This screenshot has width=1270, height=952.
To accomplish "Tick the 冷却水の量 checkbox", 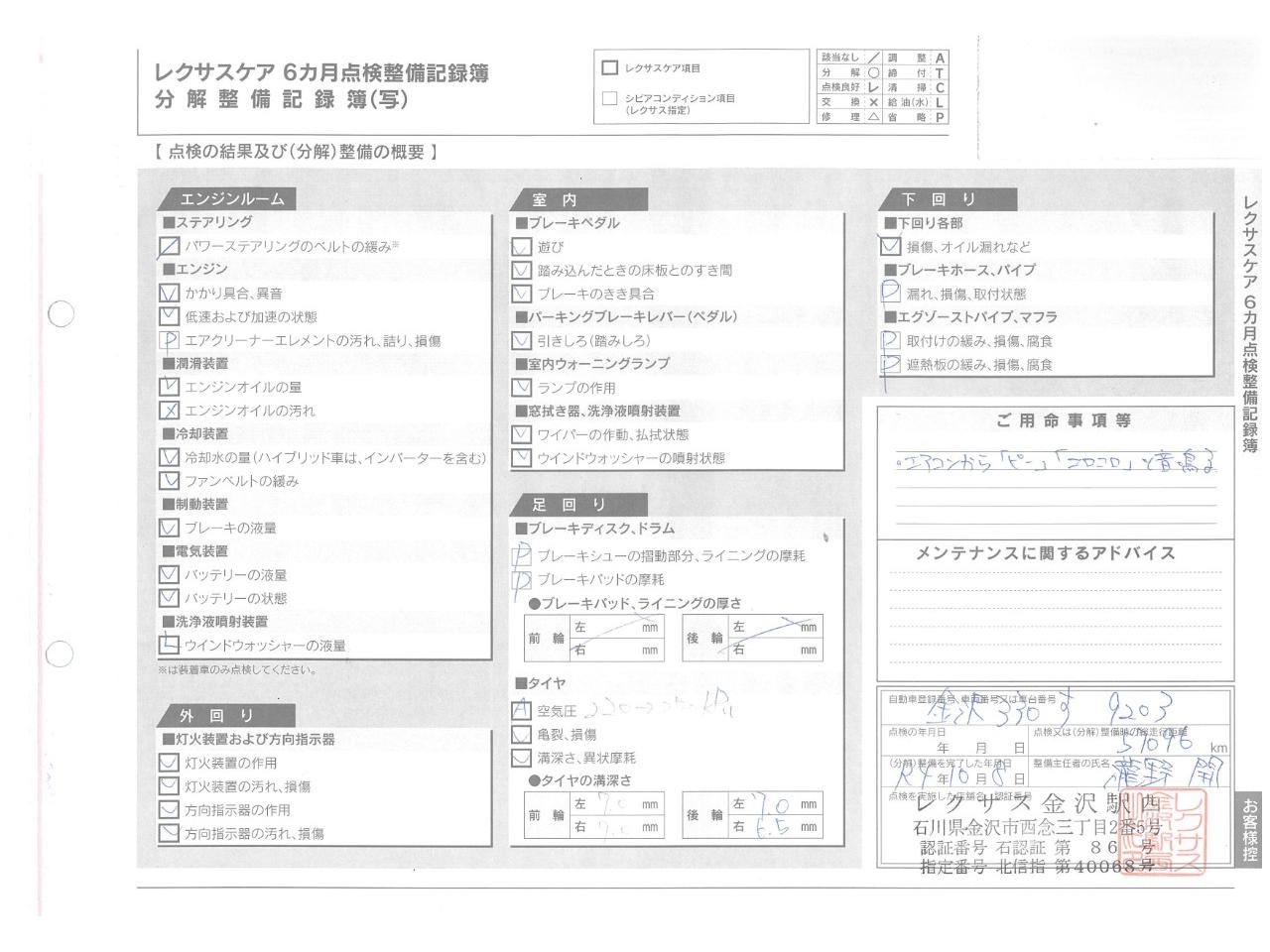I will point(170,458).
